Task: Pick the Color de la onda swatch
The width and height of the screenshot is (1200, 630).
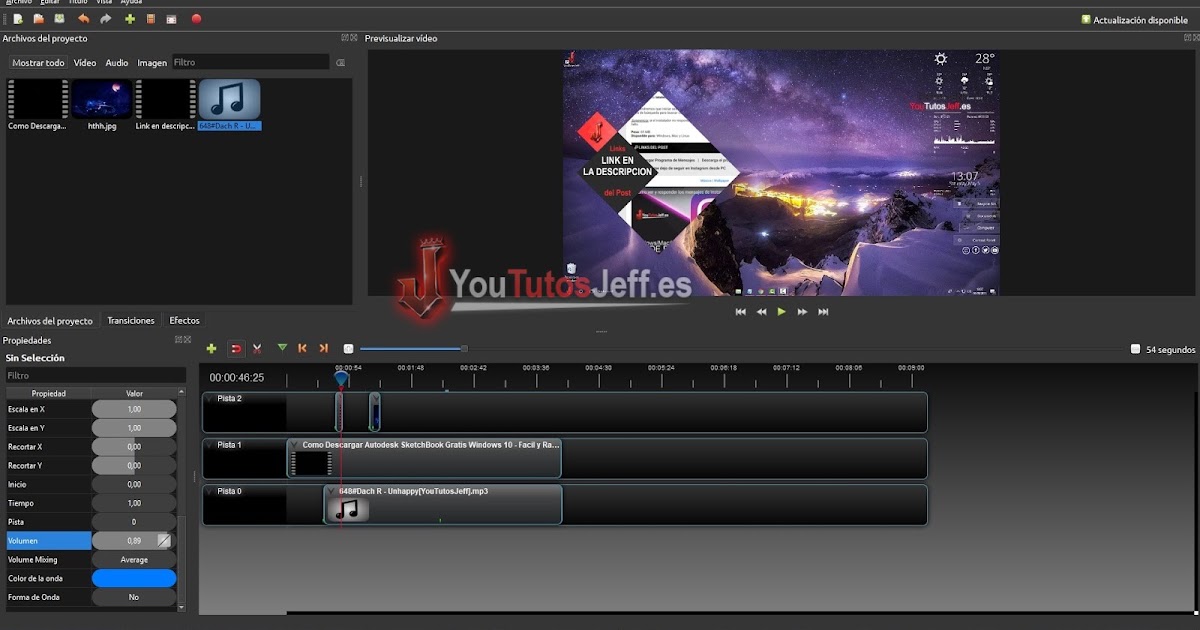Action: pos(134,579)
